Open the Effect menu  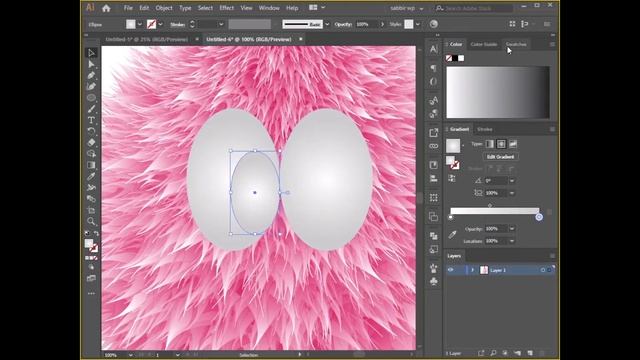[x=227, y=8]
